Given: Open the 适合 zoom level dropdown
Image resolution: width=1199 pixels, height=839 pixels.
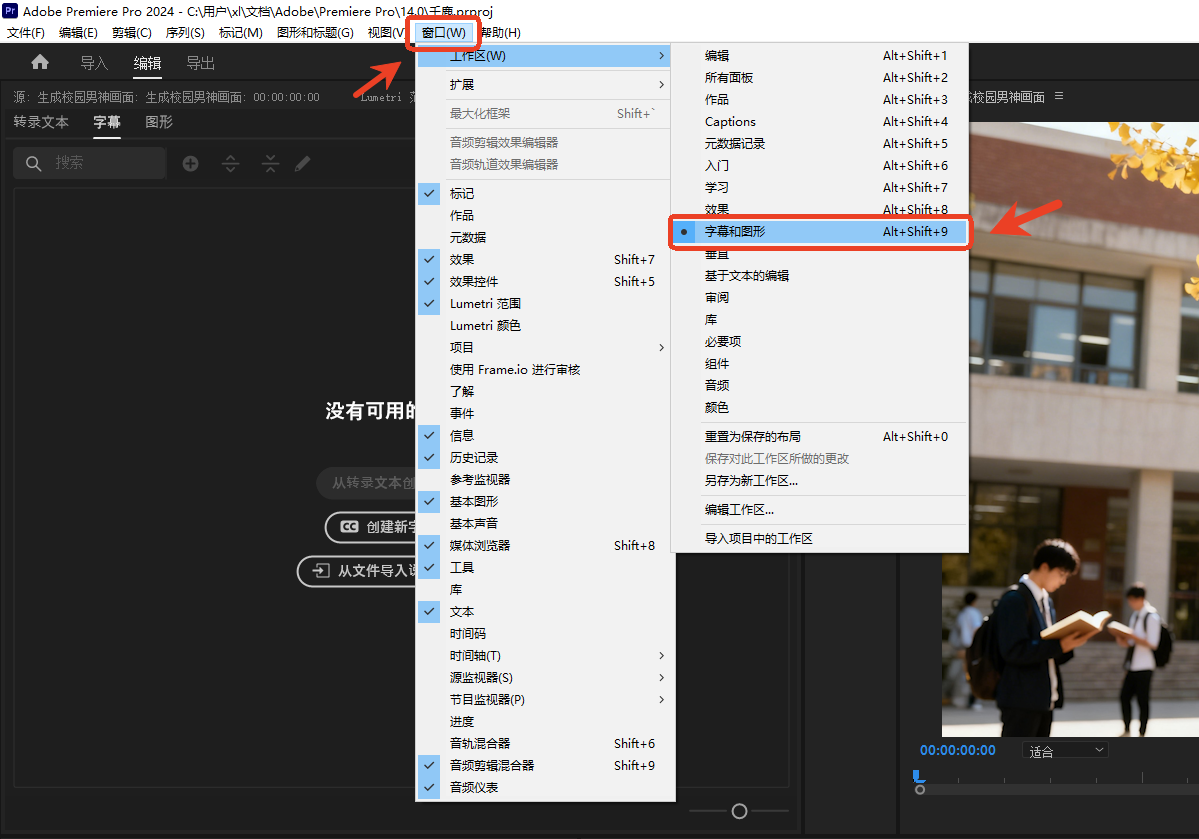Looking at the screenshot, I should 1066,751.
